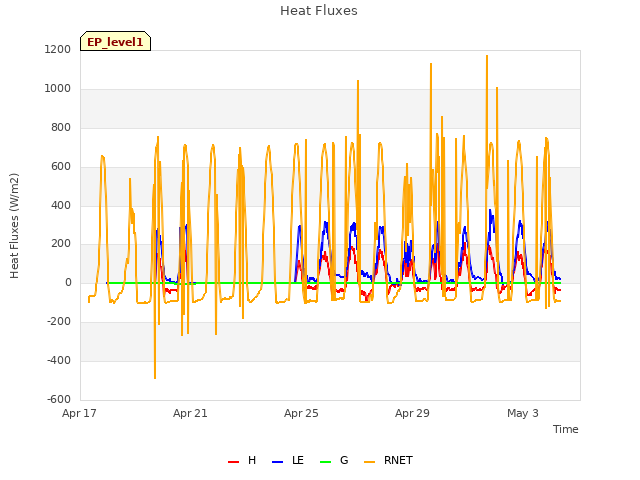640x480 pixels.
Task: Click the Time x-axis label
Action: [x=566, y=429]
